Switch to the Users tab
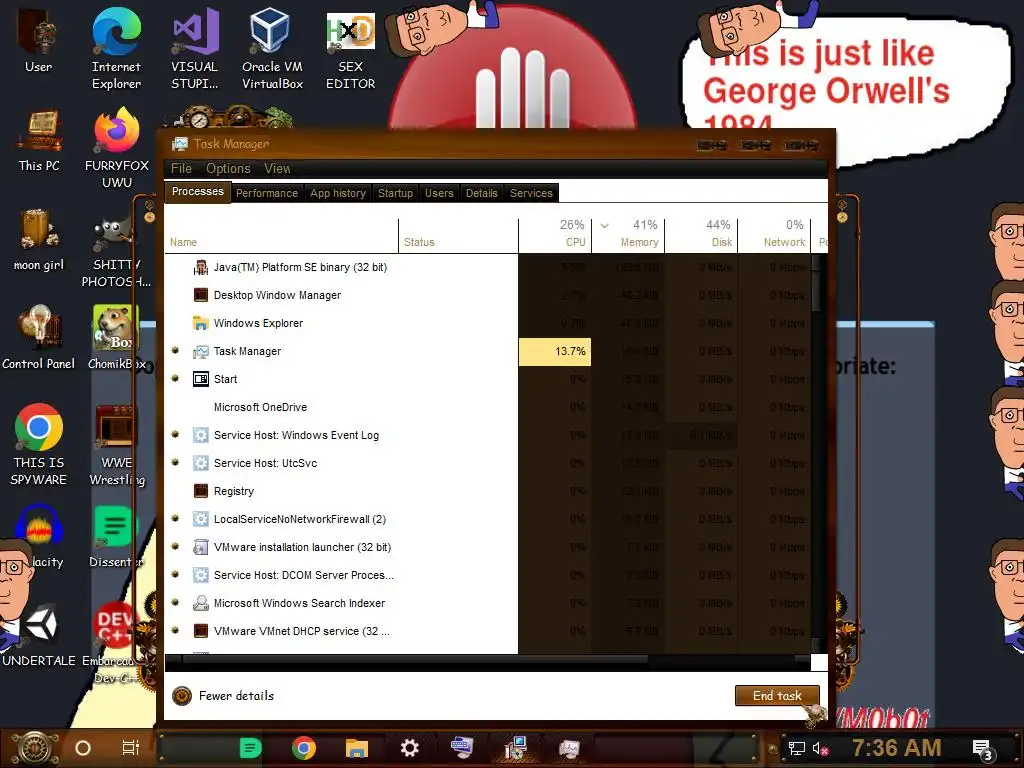 (x=439, y=193)
